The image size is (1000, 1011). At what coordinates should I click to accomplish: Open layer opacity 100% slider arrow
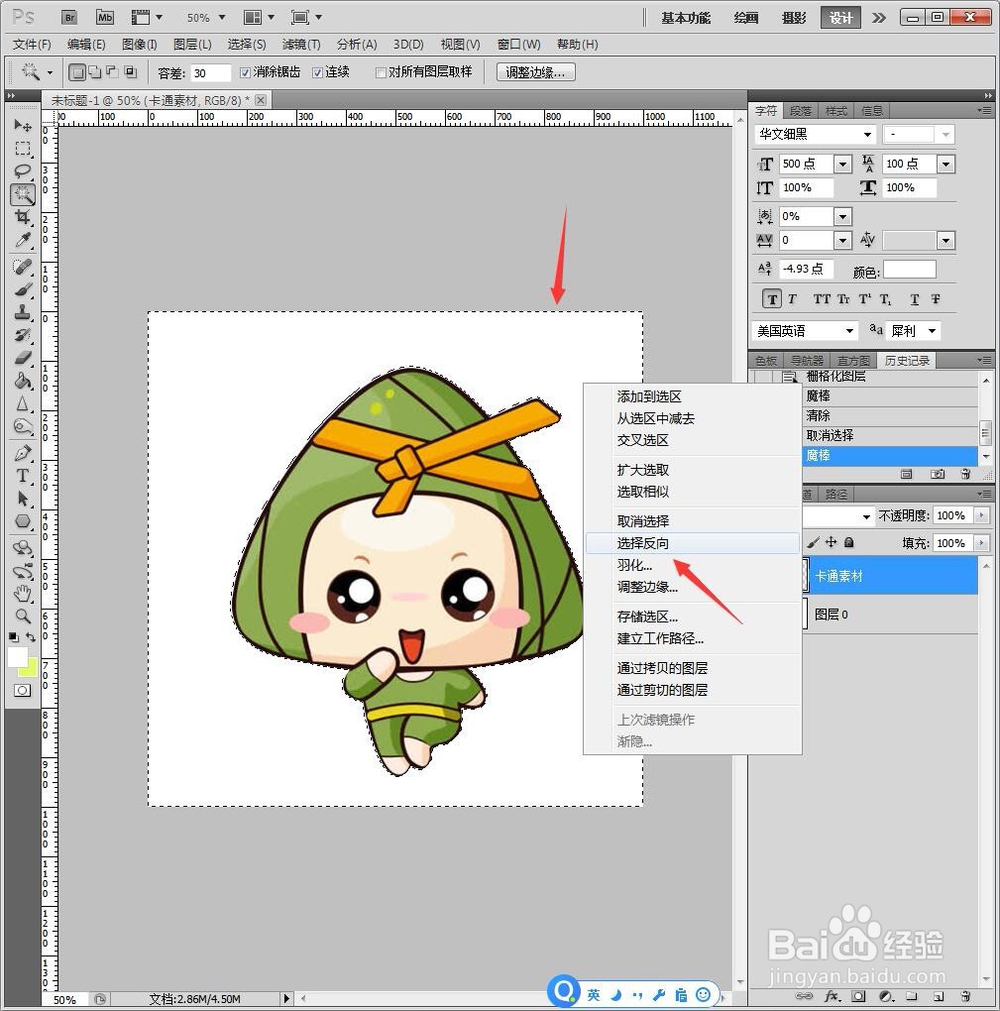pos(981,515)
